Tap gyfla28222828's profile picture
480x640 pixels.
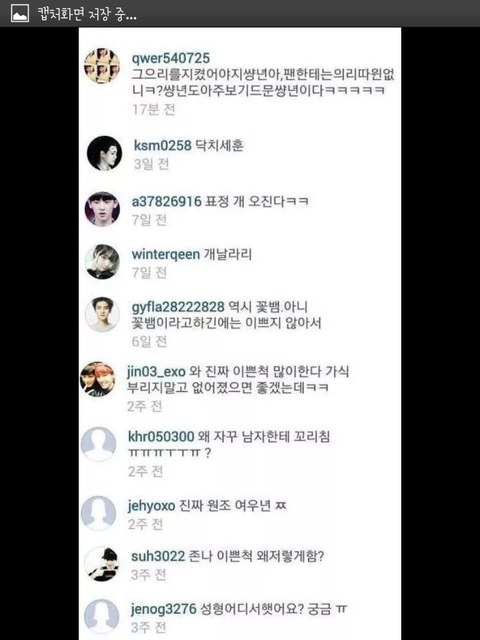102,314
